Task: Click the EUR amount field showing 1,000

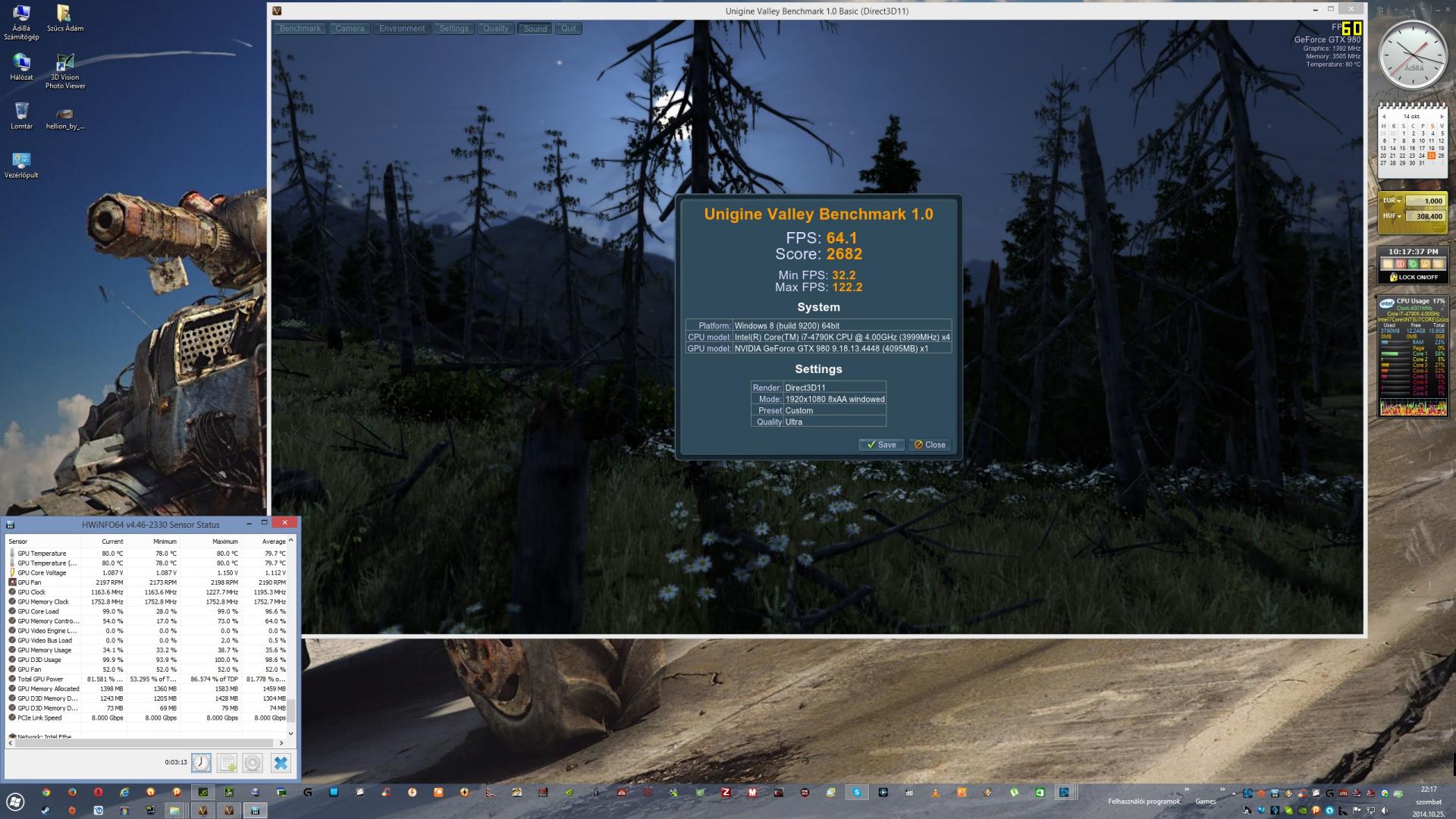Action: (1426, 201)
